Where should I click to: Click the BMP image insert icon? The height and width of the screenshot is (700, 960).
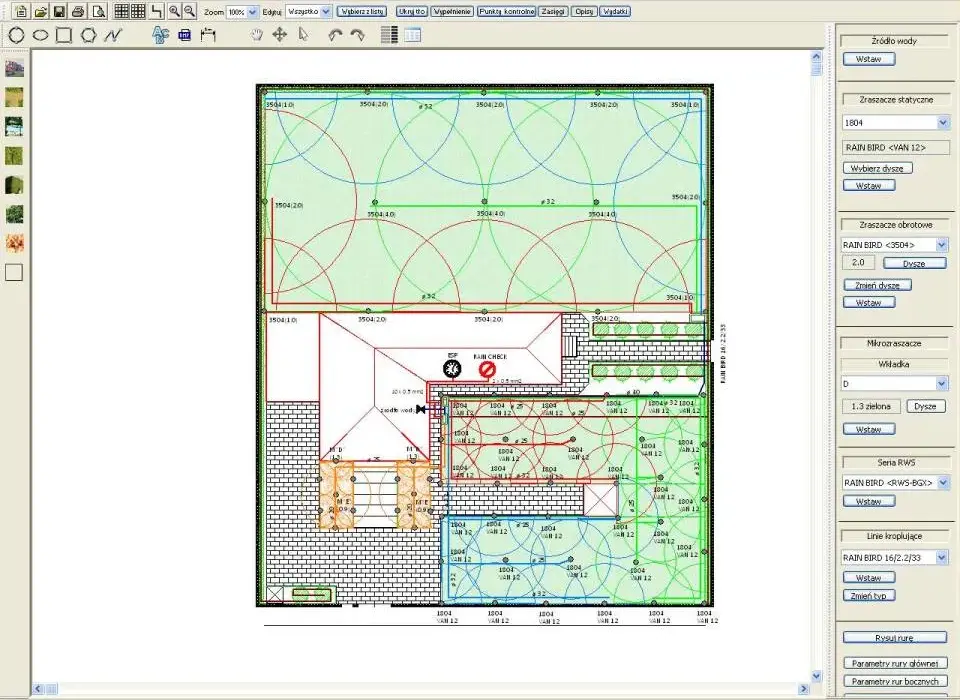(184, 35)
